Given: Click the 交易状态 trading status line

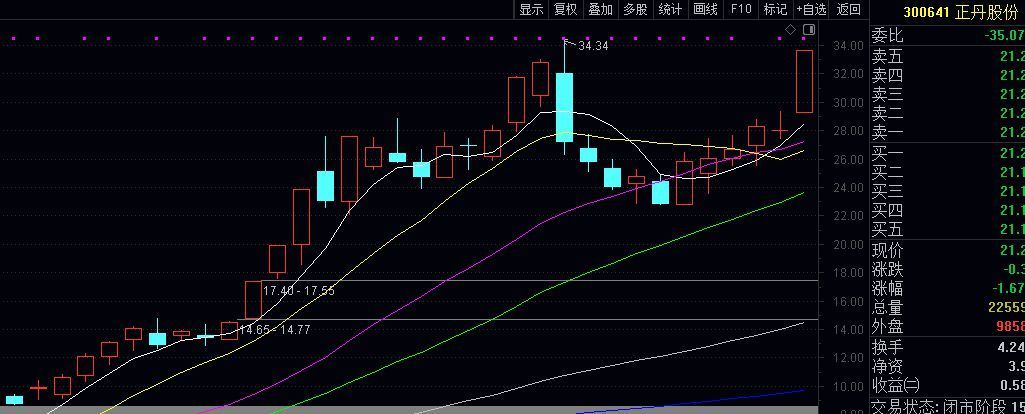Looking at the screenshot, I should pos(947,406).
